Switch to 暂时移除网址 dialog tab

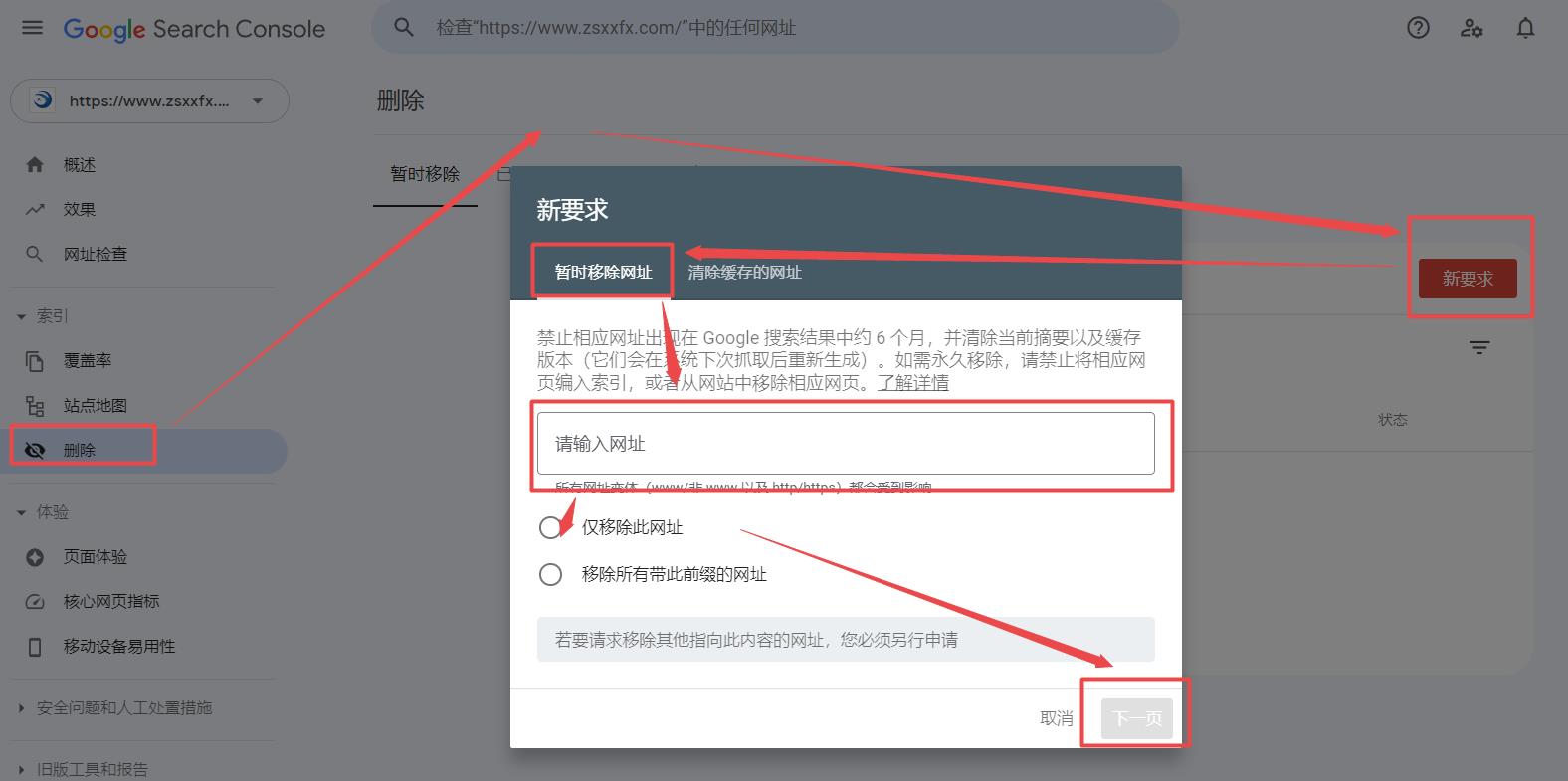click(x=603, y=272)
